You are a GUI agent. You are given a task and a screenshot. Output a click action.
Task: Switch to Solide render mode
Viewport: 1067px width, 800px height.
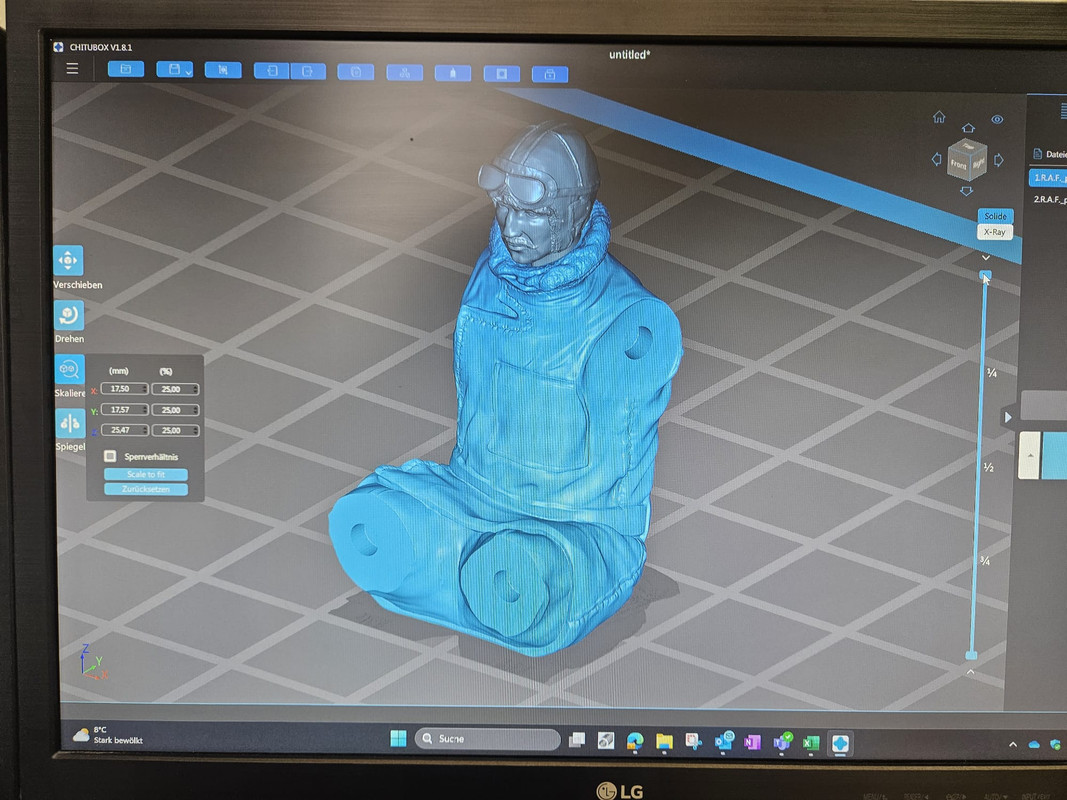click(995, 216)
